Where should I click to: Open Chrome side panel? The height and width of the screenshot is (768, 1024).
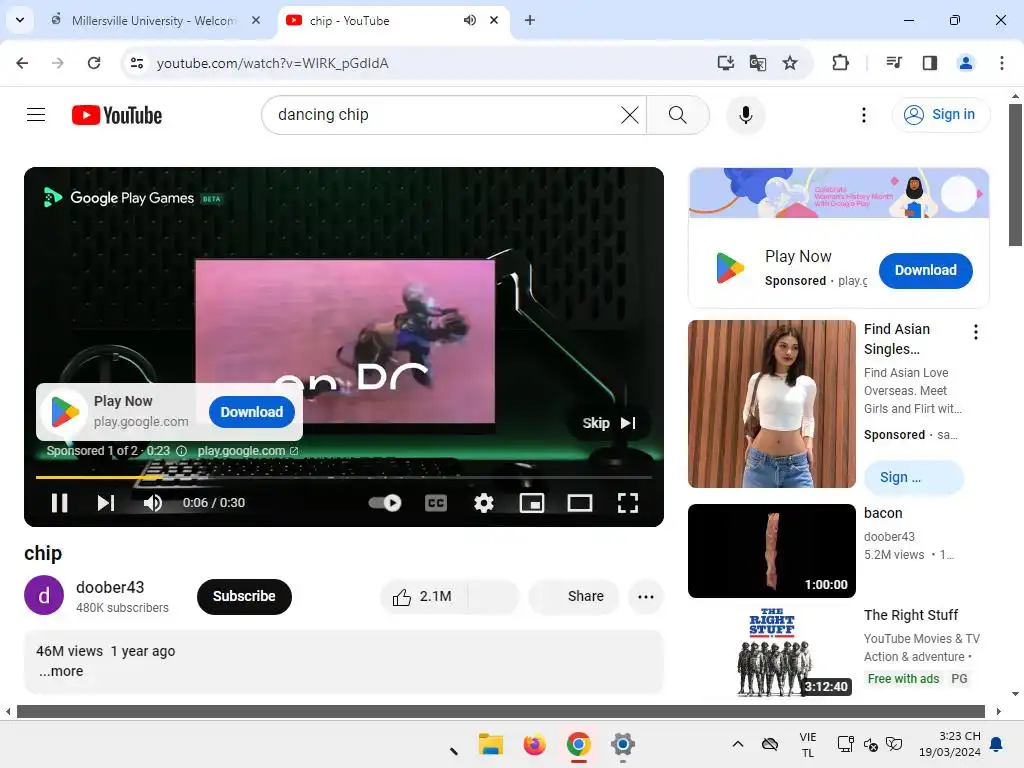point(930,63)
